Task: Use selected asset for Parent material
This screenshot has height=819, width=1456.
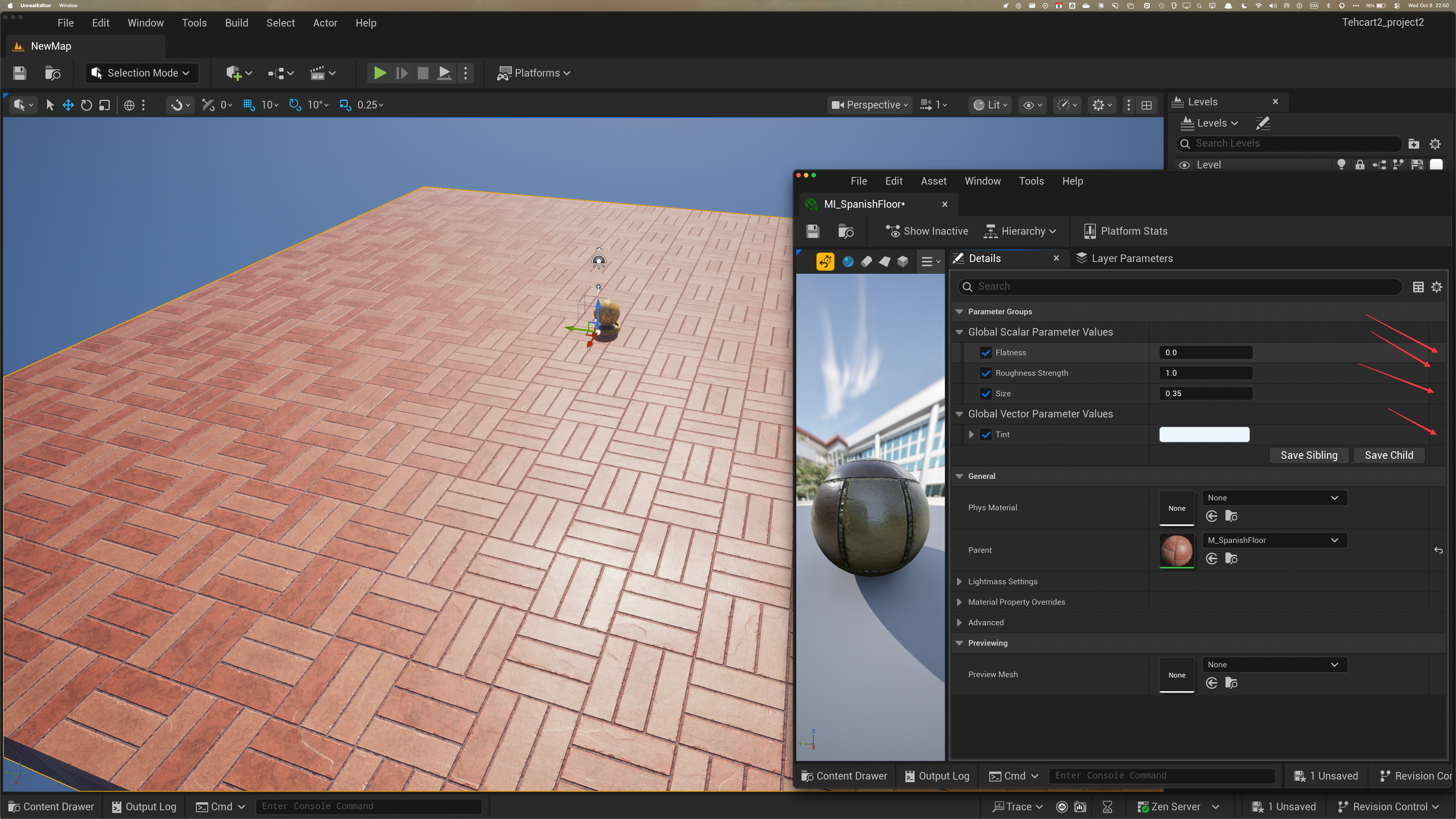Action: pos(1211,559)
